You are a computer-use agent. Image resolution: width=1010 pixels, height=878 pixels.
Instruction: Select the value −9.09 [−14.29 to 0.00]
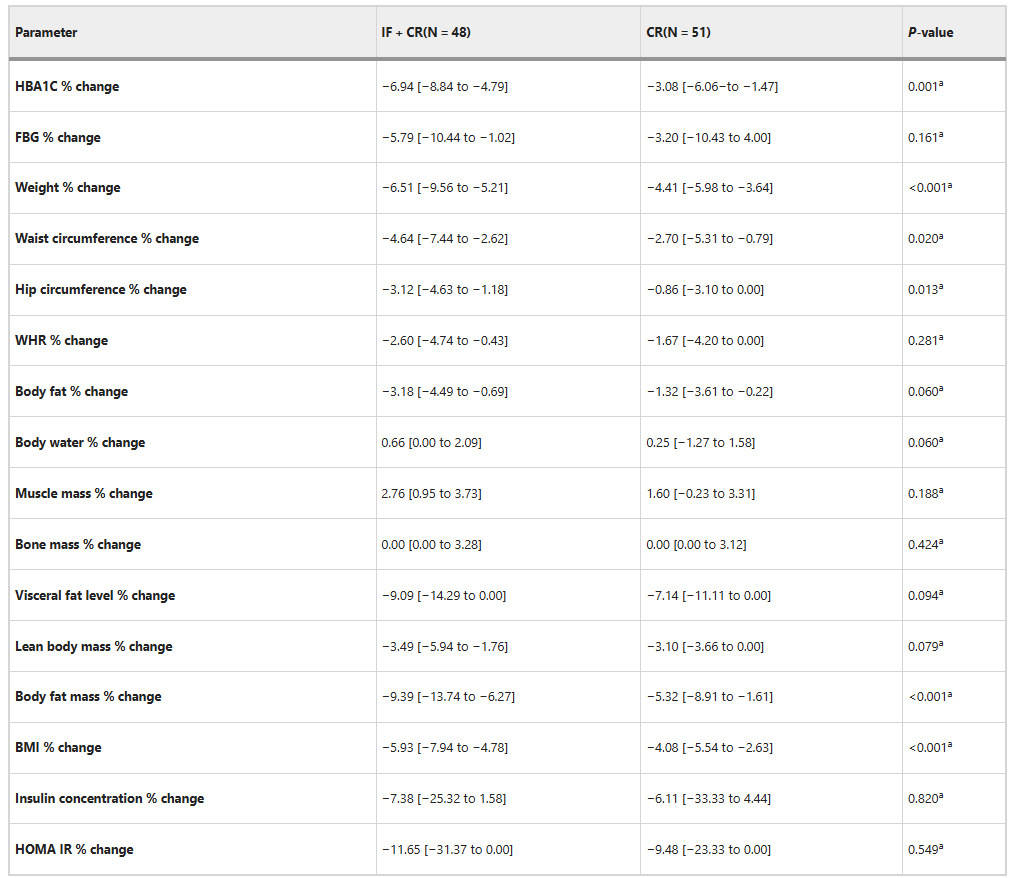pyautogui.click(x=444, y=595)
